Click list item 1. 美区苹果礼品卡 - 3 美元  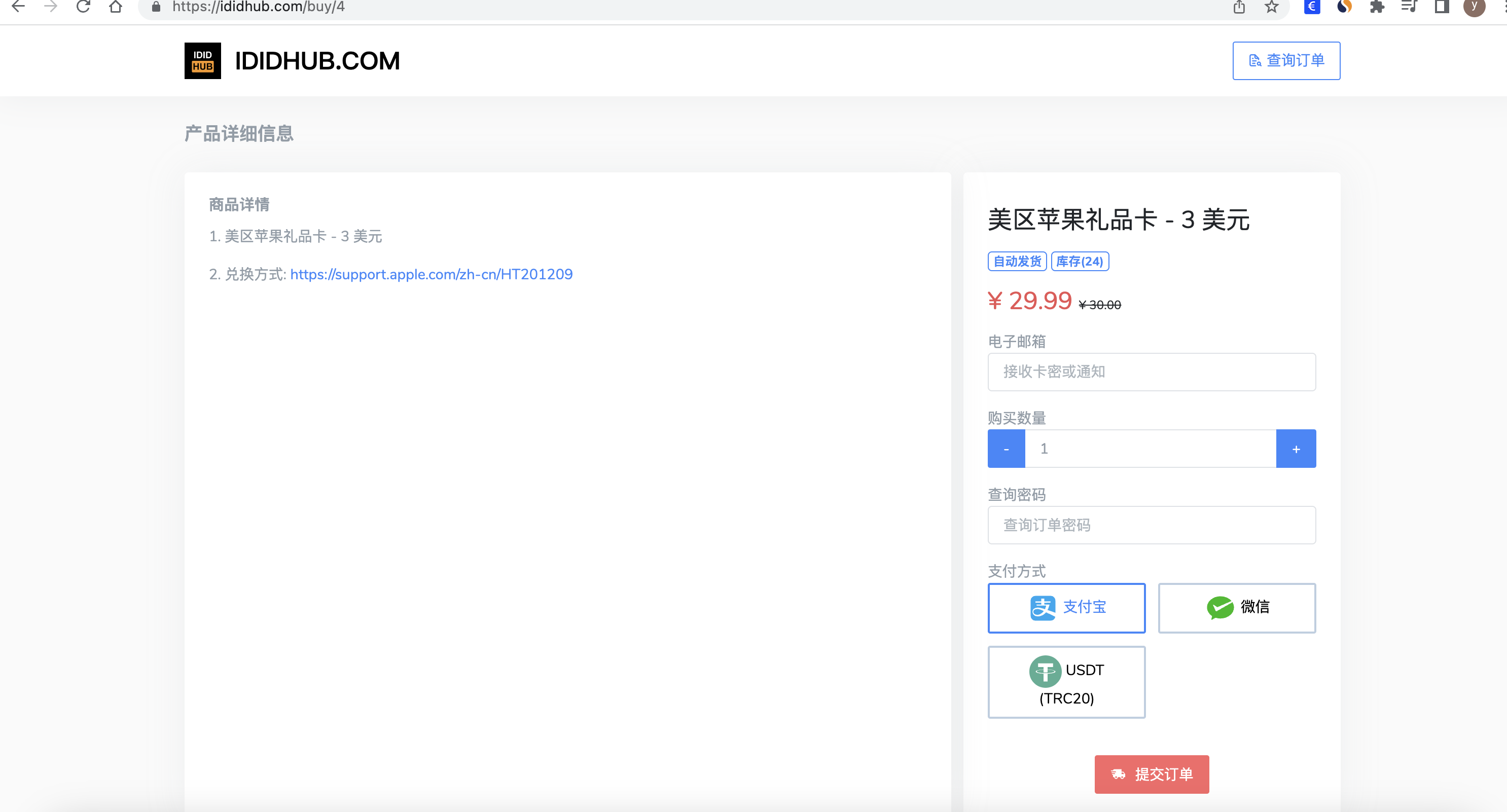[296, 236]
